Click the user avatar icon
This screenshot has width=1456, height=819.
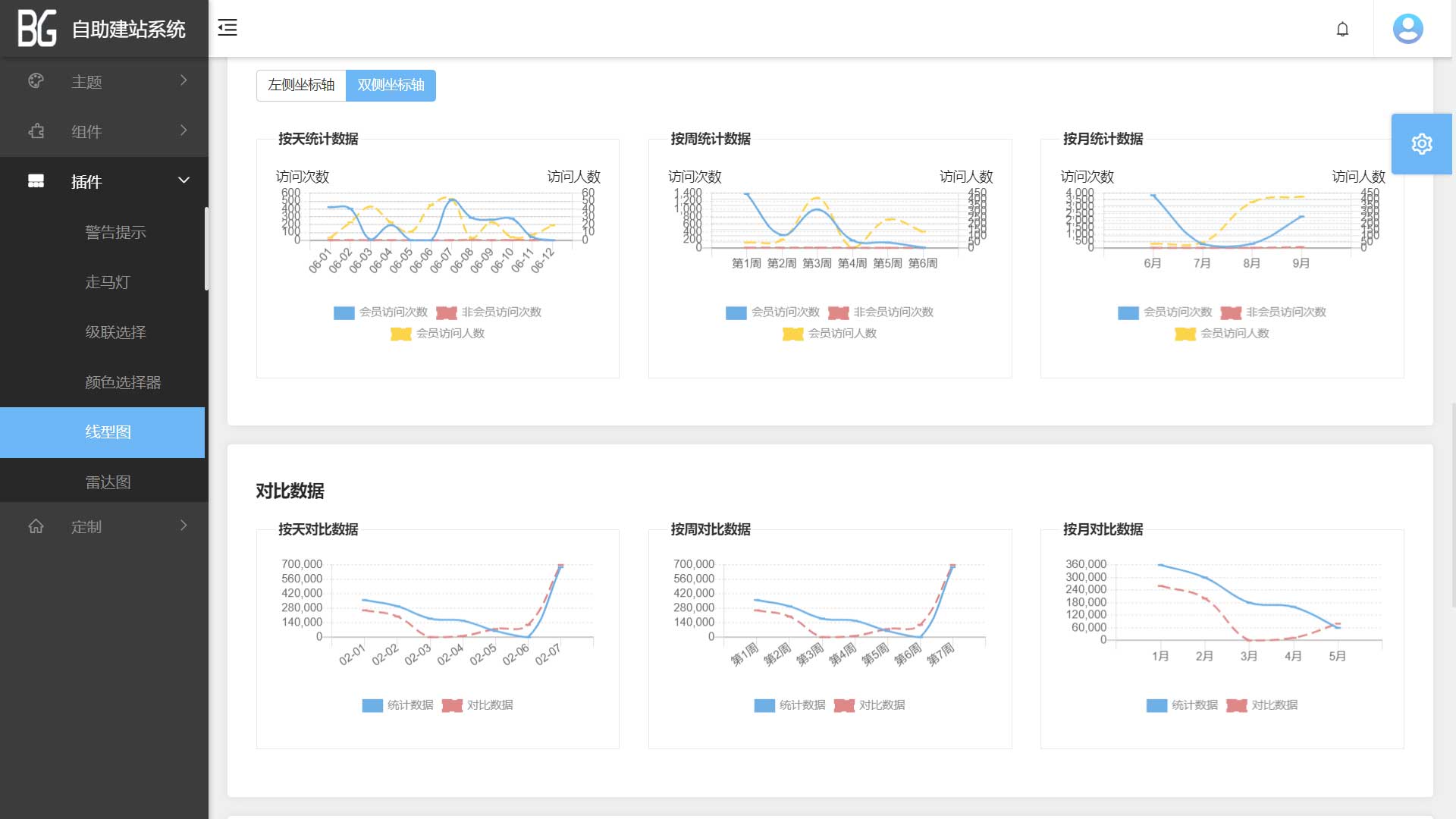click(1407, 29)
